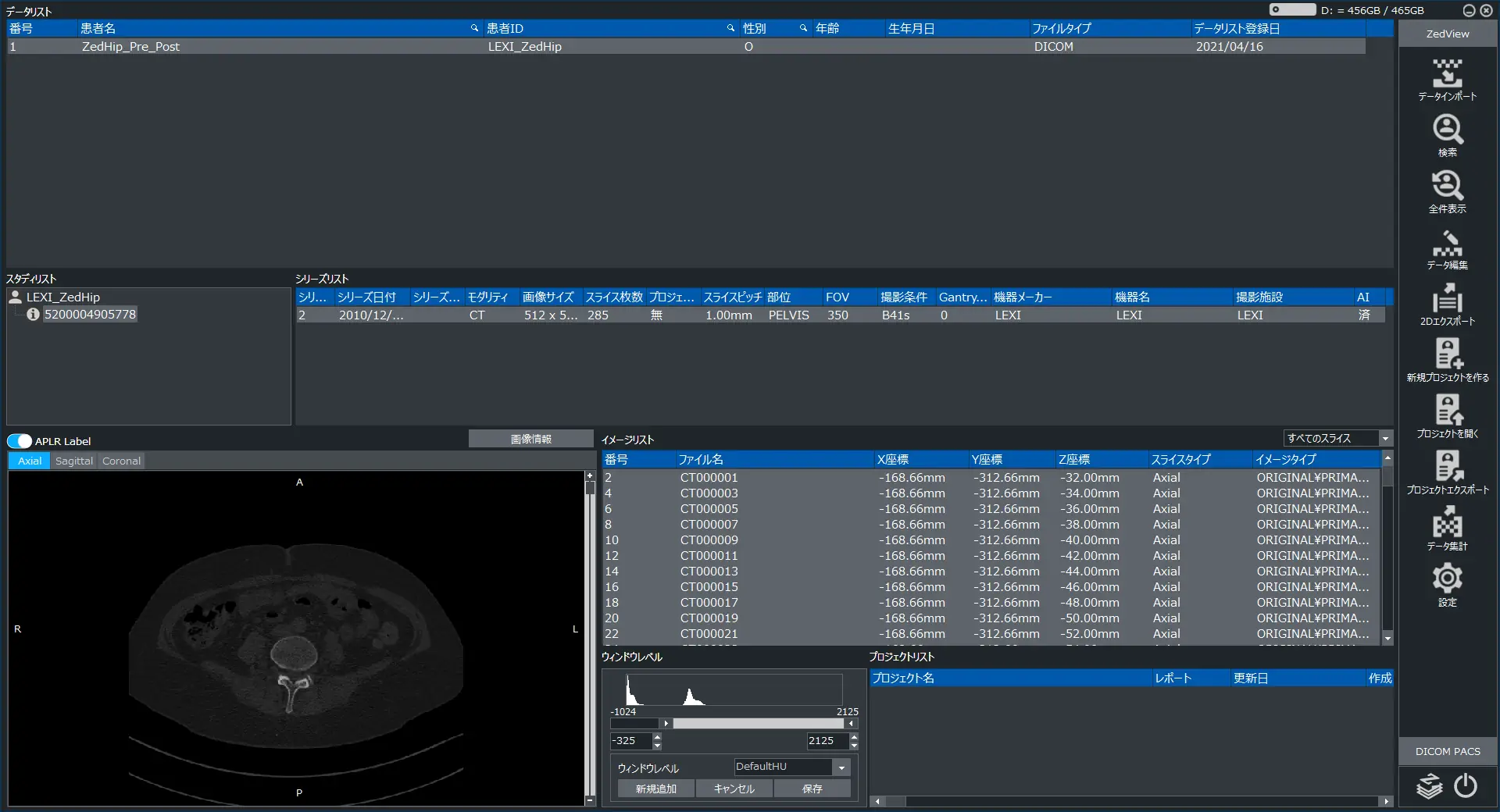Toggle the APLR Label switch

[x=20, y=441]
